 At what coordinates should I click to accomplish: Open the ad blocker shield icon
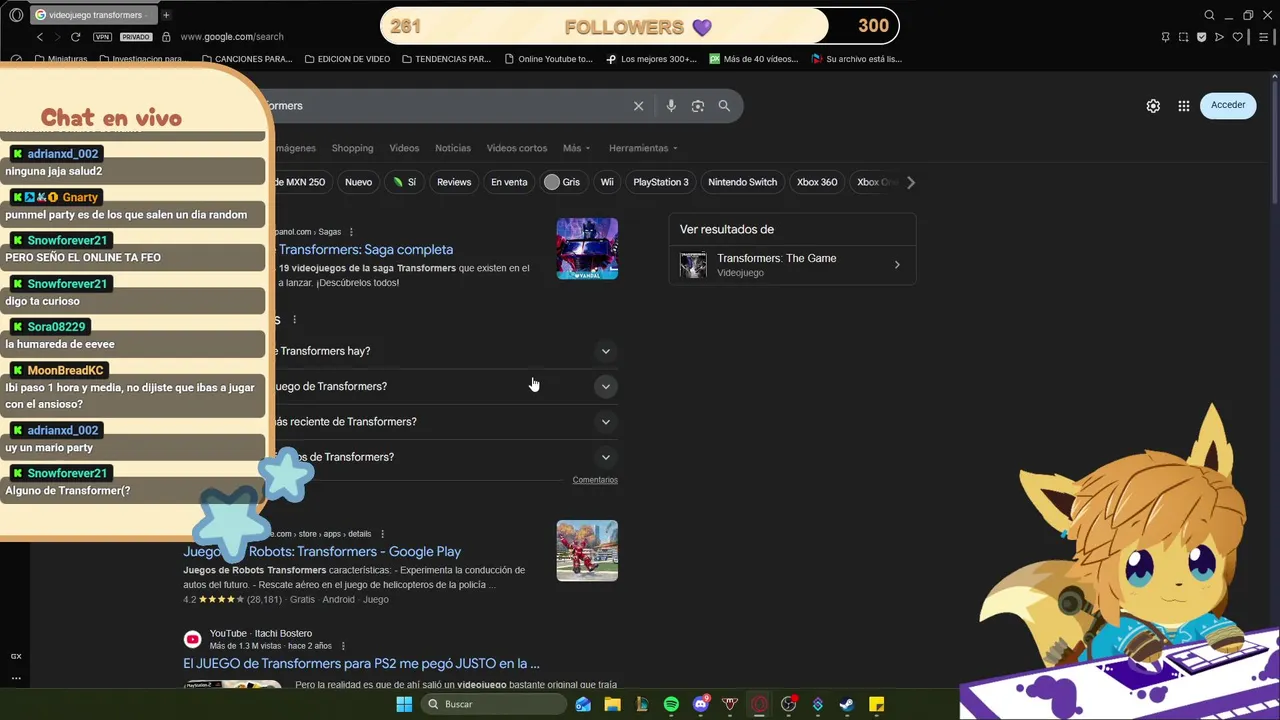[x=1201, y=37]
